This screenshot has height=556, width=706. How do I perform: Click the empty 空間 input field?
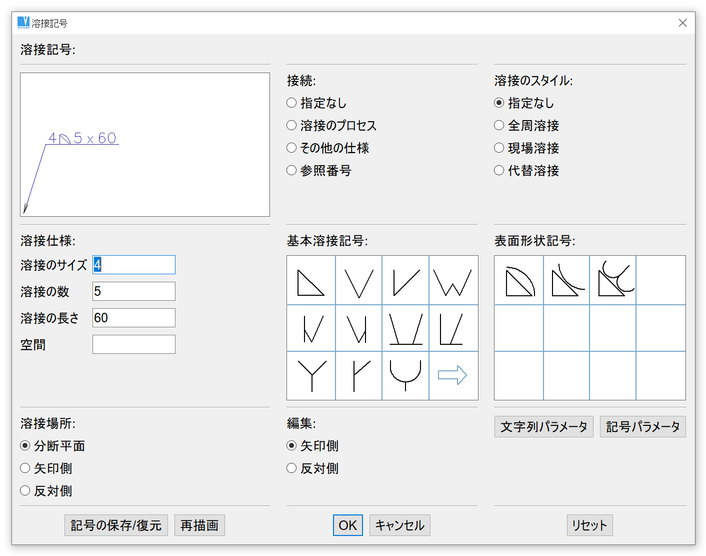[134, 344]
